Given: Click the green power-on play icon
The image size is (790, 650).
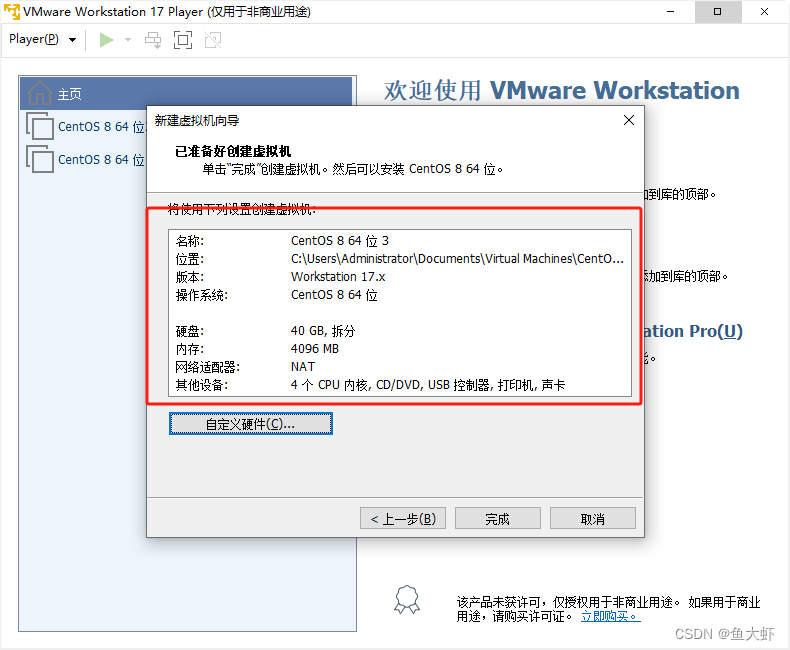Looking at the screenshot, I should [106, 40].
